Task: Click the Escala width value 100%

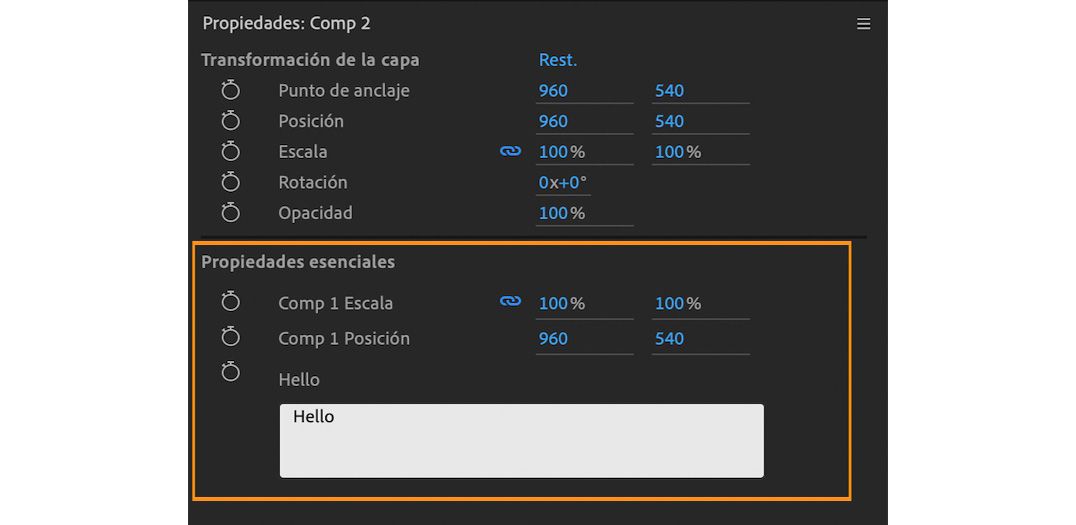Action: click(561, 152)
